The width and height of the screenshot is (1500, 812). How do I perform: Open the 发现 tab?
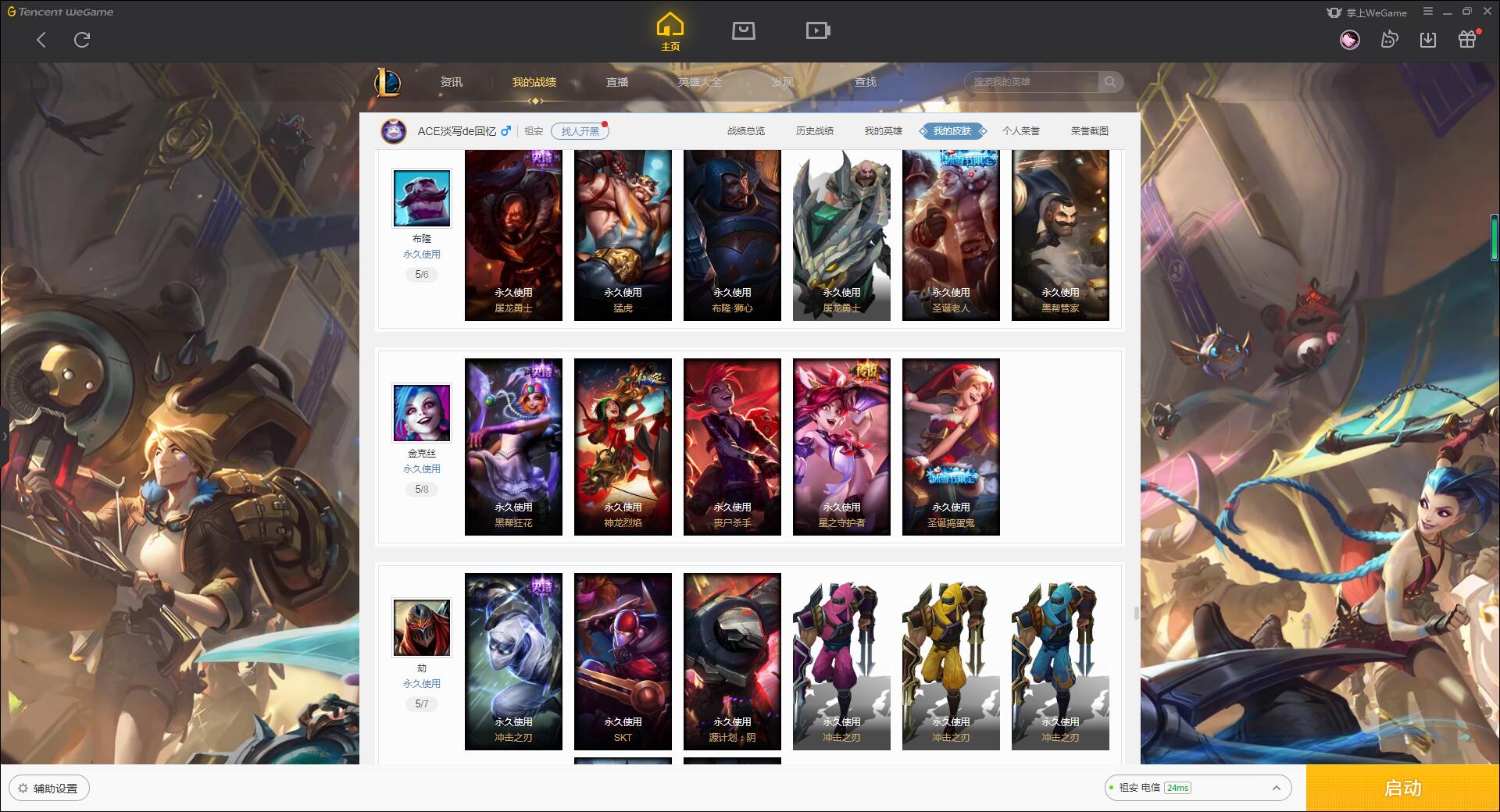coord(783,82)
